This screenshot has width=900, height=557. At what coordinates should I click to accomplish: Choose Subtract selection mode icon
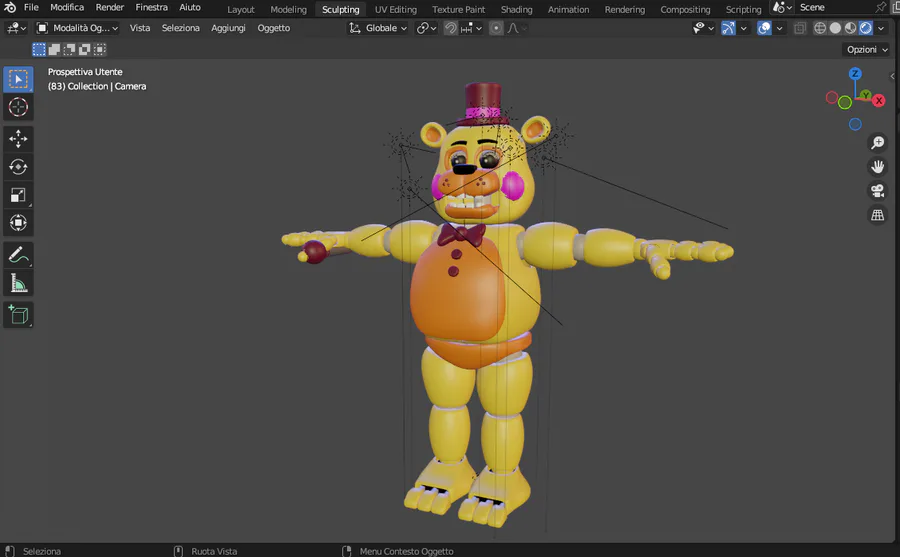(69, 50)
